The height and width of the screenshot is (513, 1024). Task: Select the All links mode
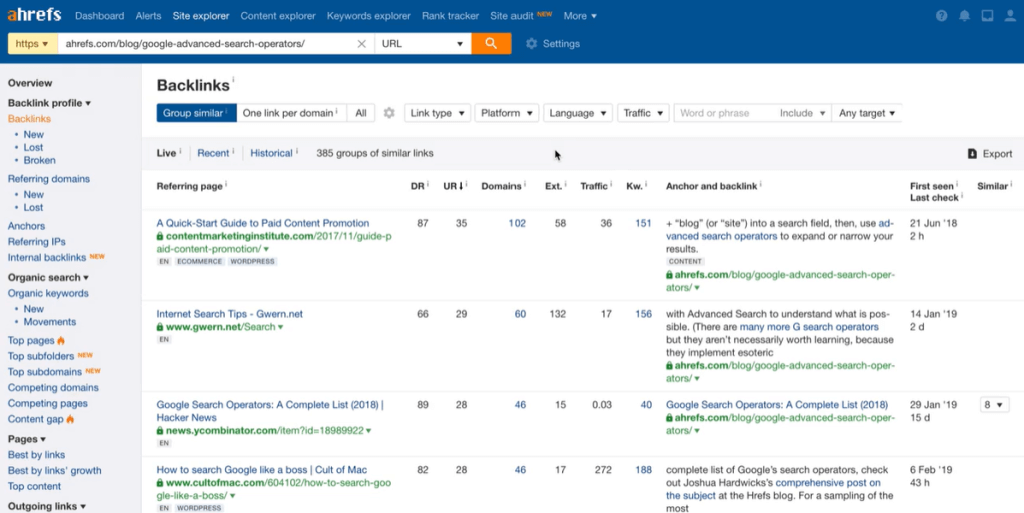(x=361, y=113)
